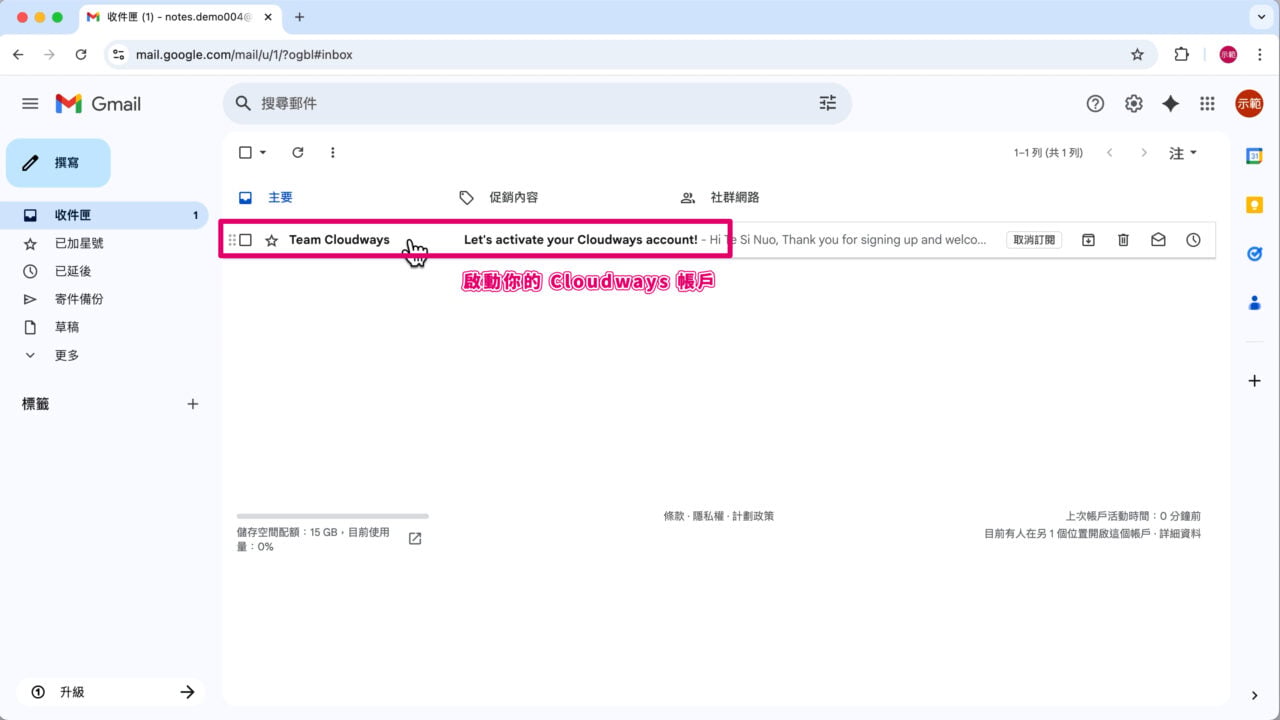Open the 注 input tools dropdown

1181,153
